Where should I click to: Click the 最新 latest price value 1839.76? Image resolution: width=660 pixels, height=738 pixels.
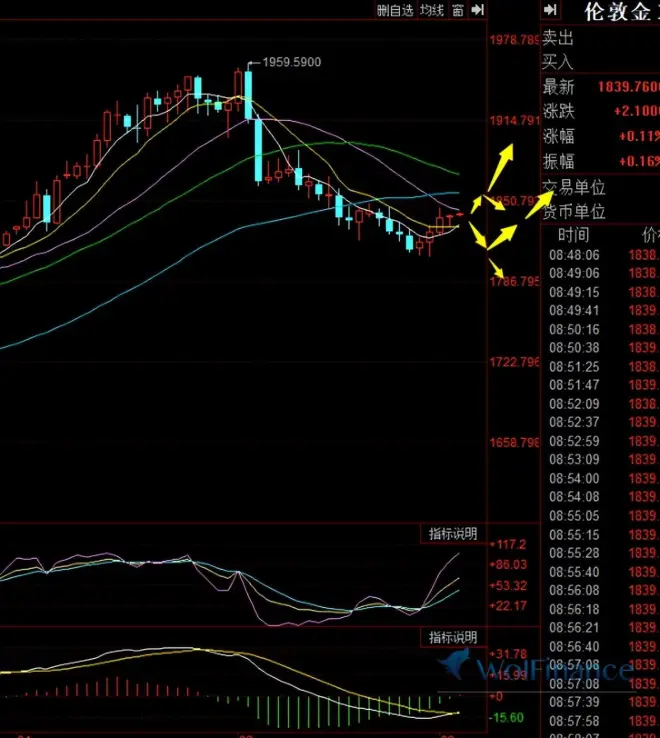(x=628, y=88)
